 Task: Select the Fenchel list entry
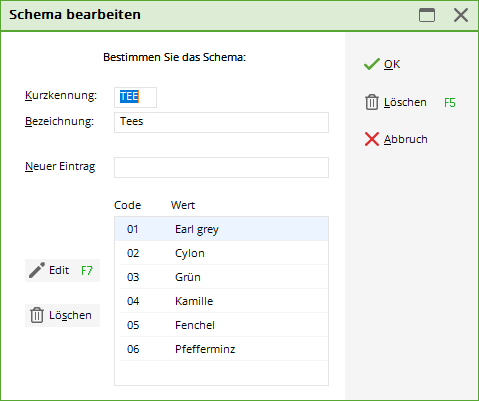pyautogui.click(x=221, y=325)
